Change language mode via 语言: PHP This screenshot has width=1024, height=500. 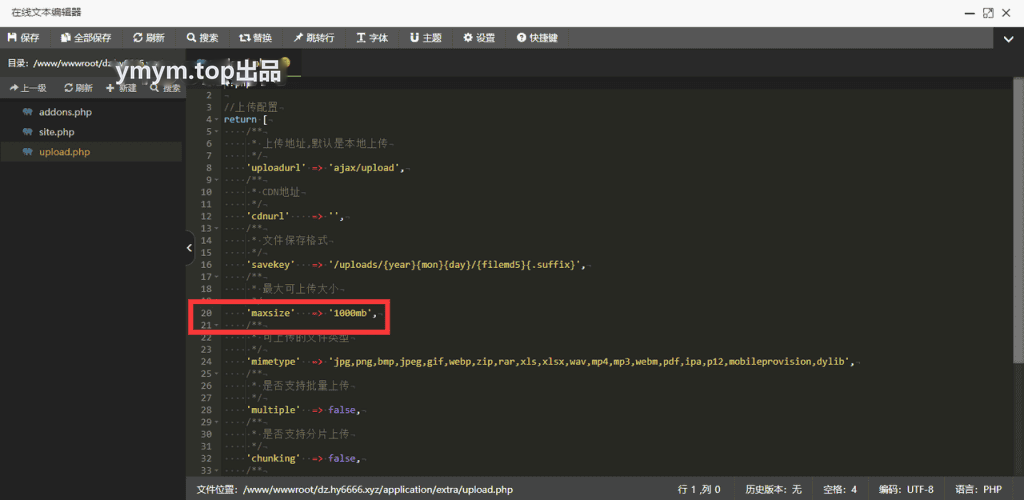coord(978,490)
